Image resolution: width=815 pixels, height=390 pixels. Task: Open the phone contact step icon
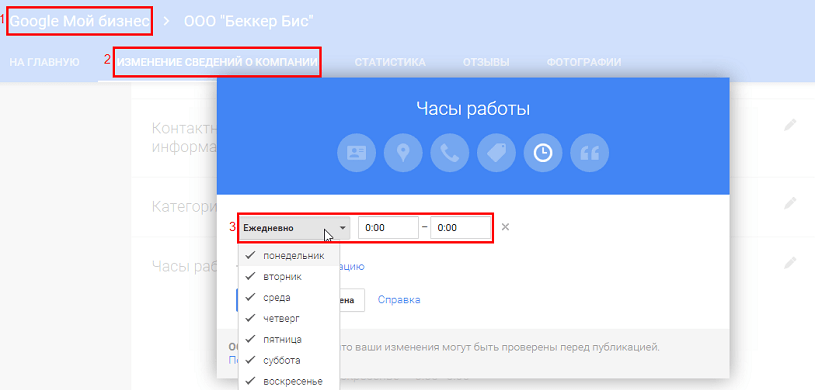pos(450,152)
